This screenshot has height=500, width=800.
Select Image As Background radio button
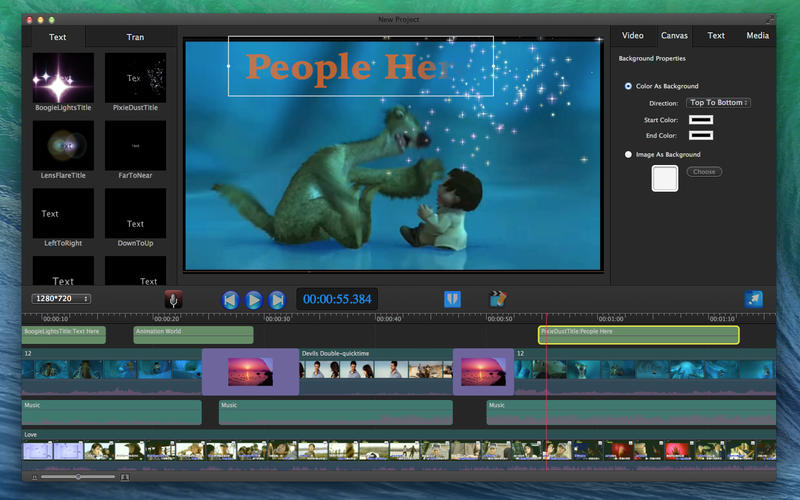click(x=628, y=154)
